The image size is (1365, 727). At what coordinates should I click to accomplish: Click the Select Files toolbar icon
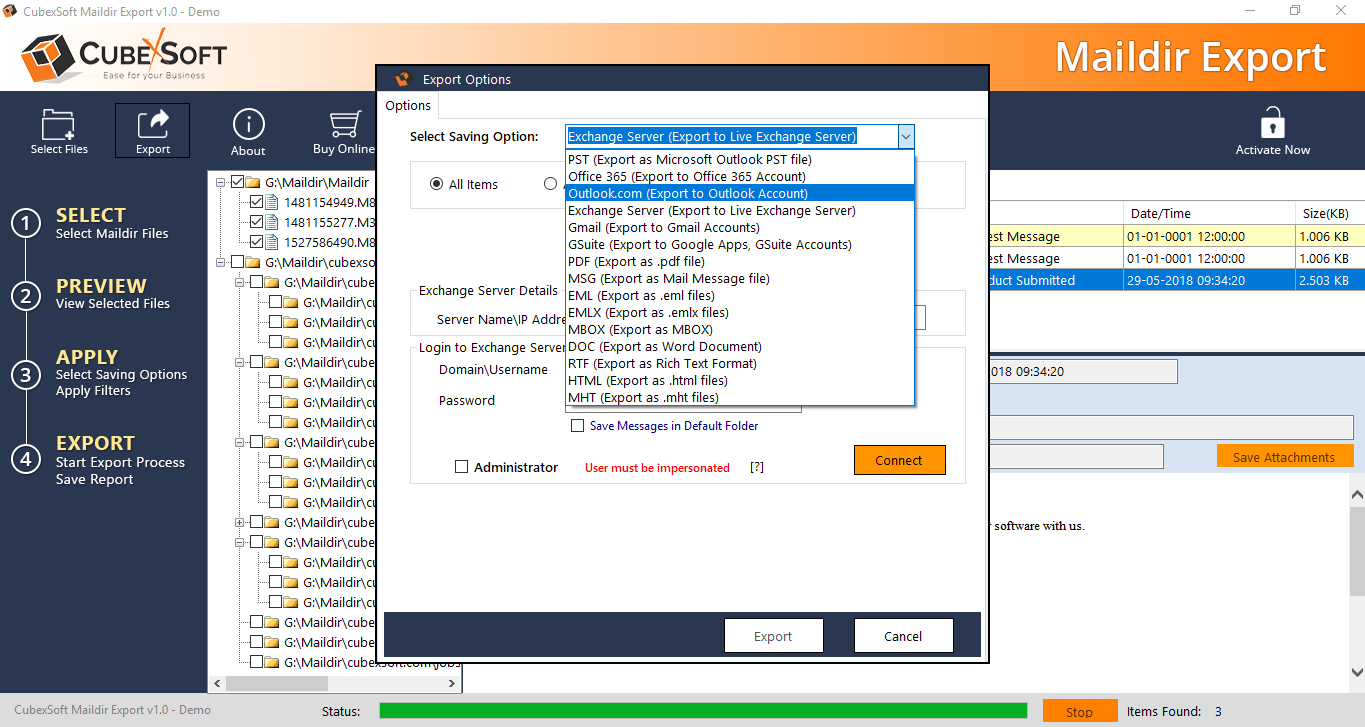pyautogui.click(x=58, y=126)
